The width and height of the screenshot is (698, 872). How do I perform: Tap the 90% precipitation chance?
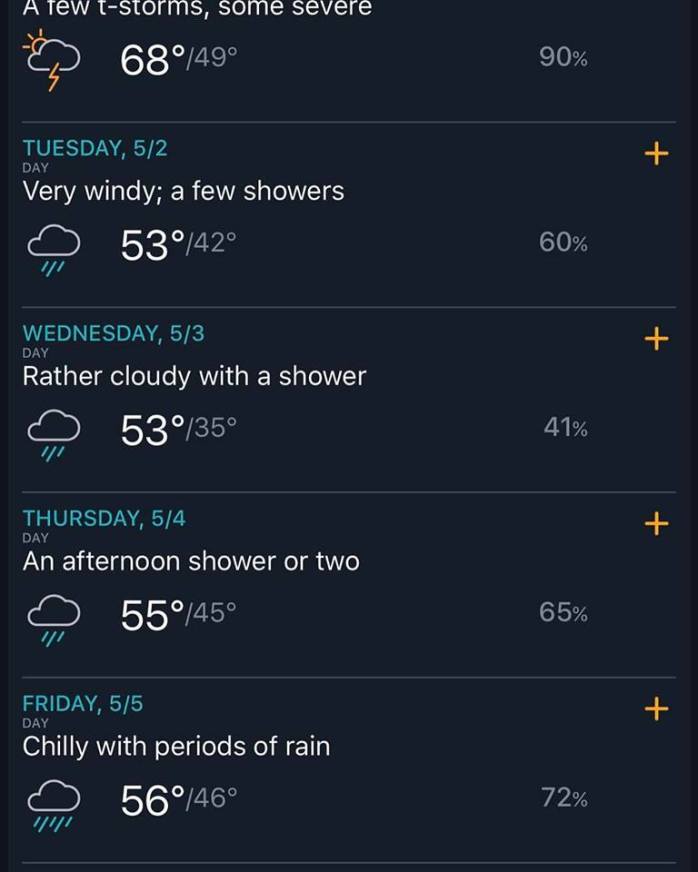[563, 57]
